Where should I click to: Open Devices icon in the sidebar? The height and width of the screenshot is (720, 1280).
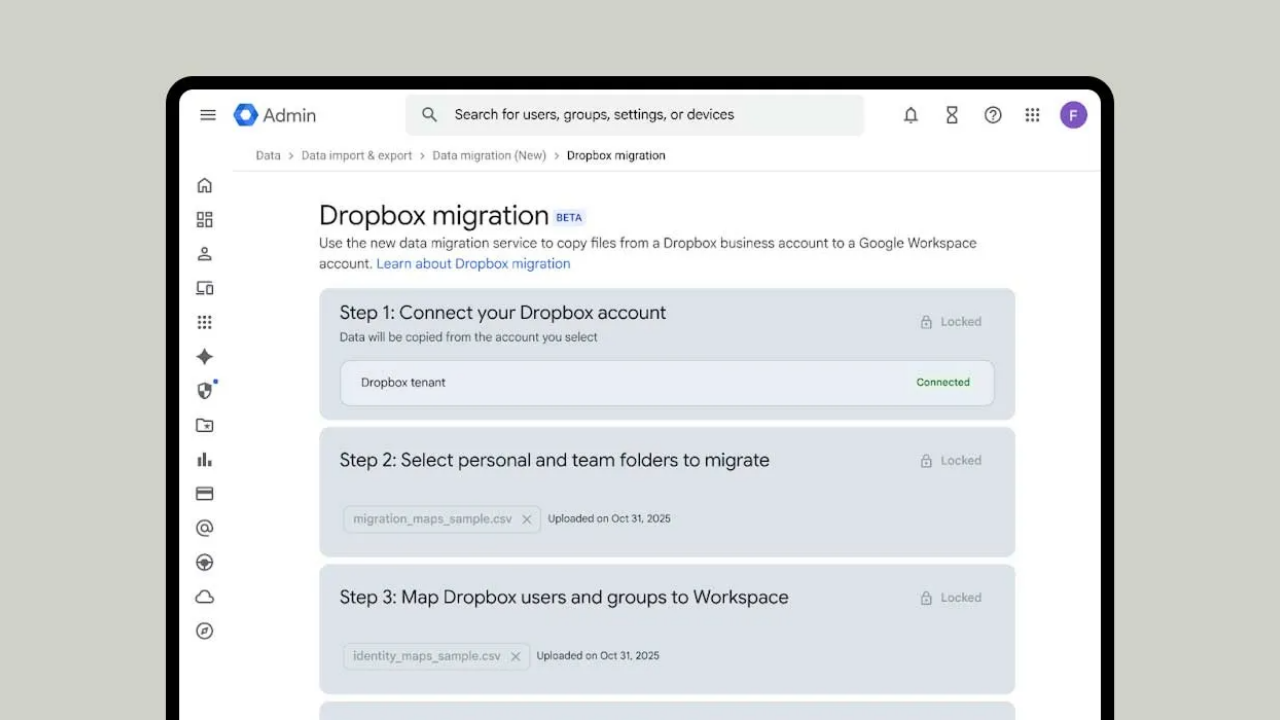[x=205, y=288]
